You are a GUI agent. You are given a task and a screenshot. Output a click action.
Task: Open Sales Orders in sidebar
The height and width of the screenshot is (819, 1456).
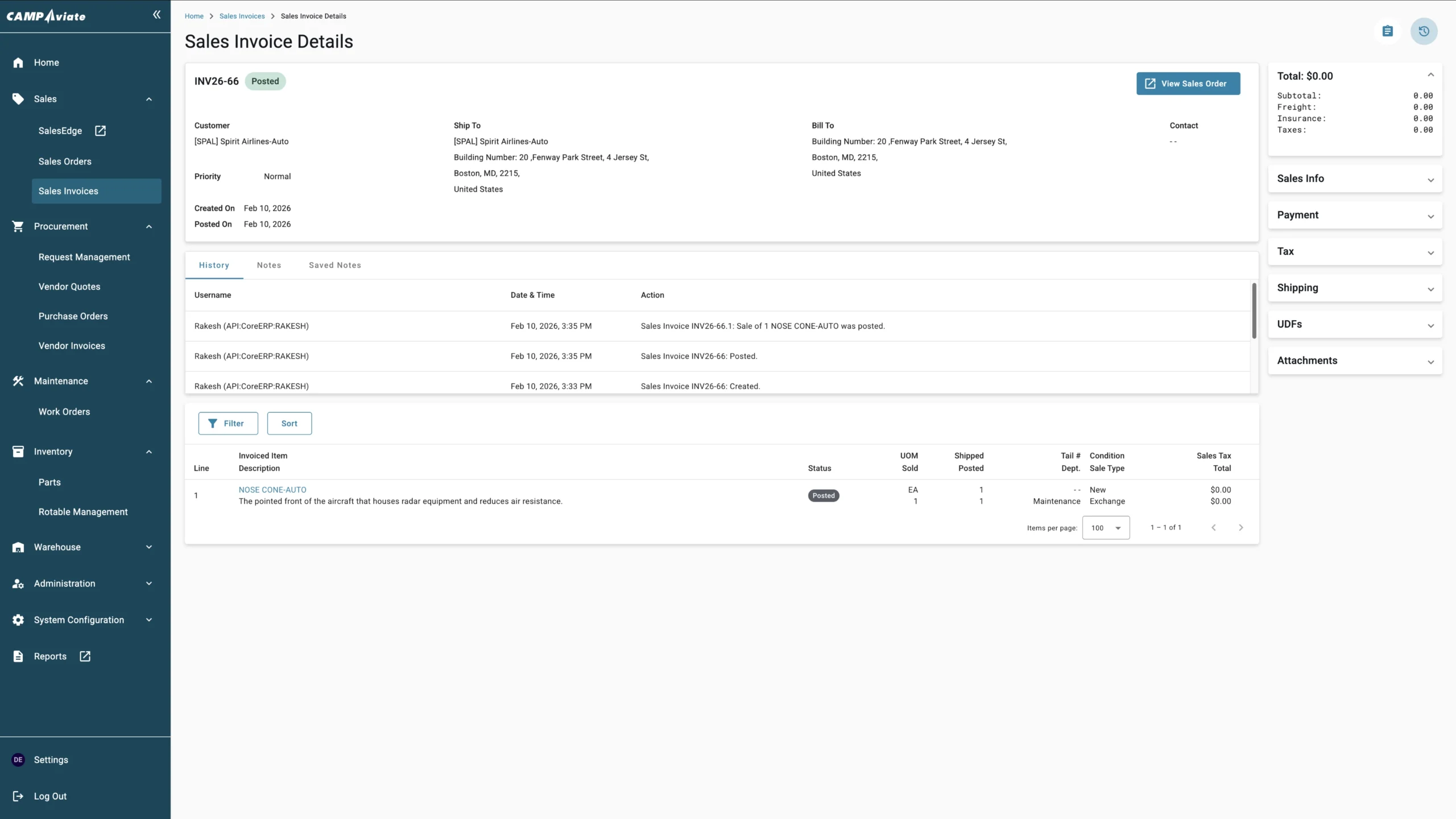65,162
